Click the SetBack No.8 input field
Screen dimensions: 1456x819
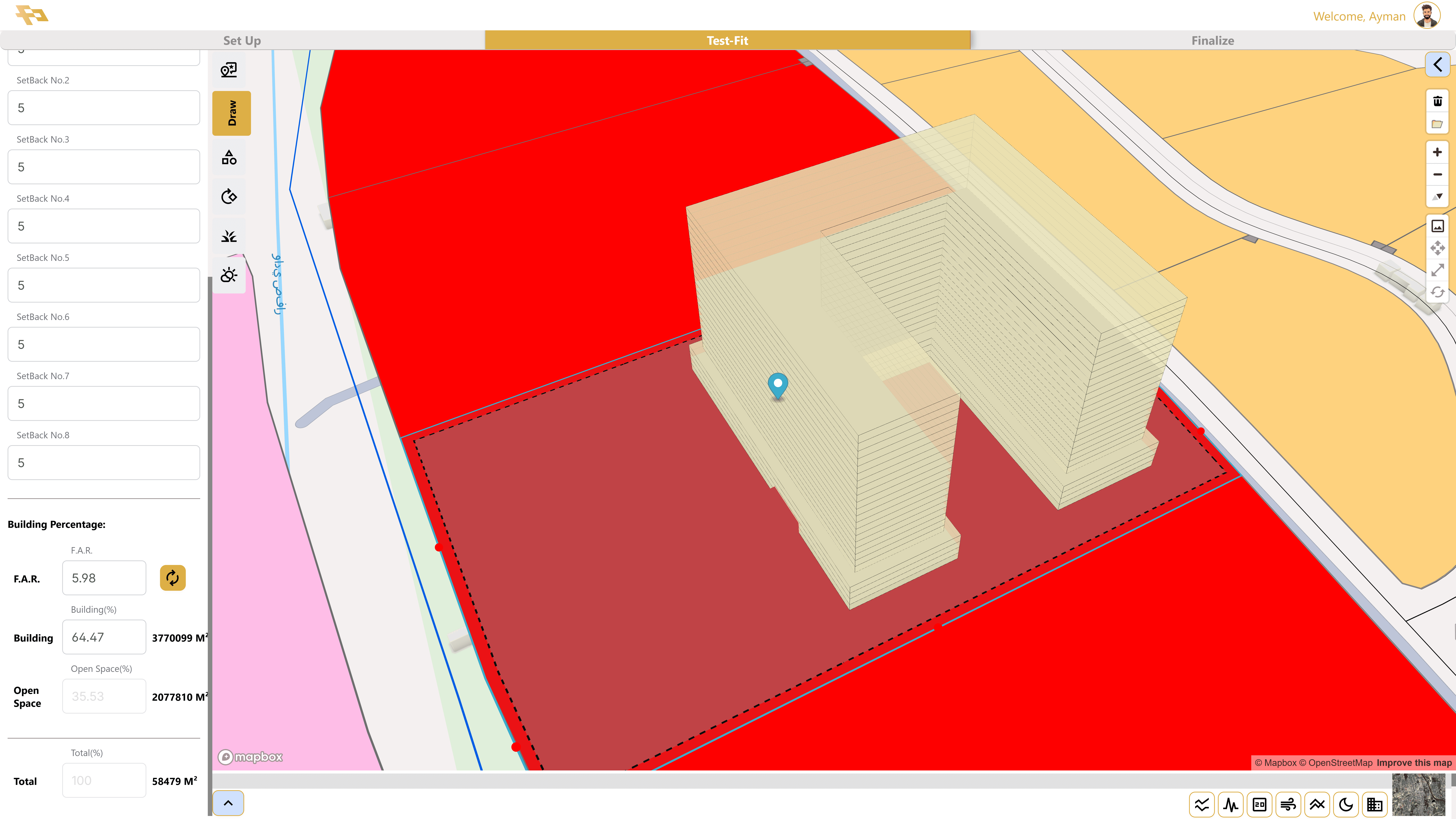(x=104, y=463)
